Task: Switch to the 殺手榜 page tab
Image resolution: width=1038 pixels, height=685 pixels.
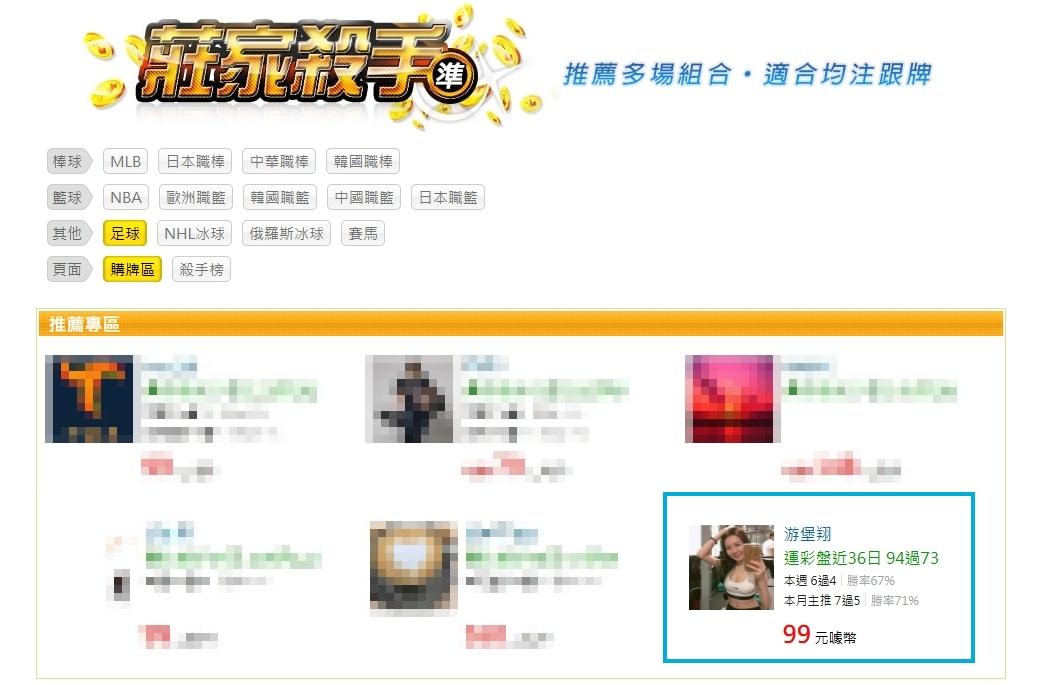Action: (201, 269)
